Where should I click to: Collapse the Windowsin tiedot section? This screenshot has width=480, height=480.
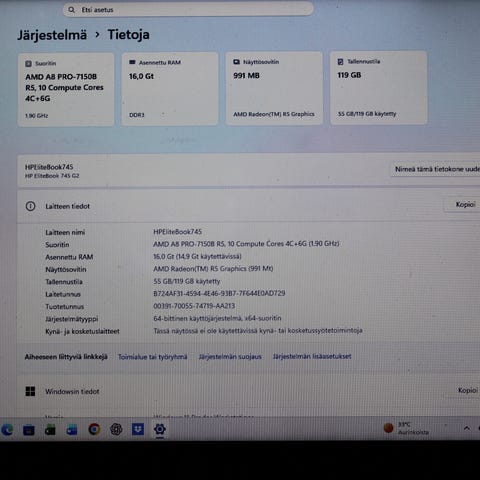(x=248, y=391)
